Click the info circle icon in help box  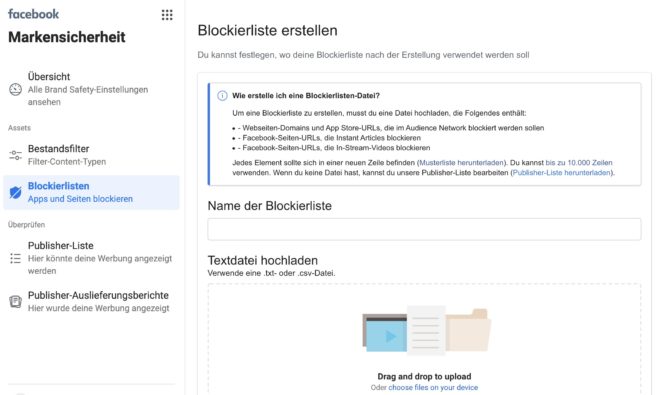pos(222,96)
